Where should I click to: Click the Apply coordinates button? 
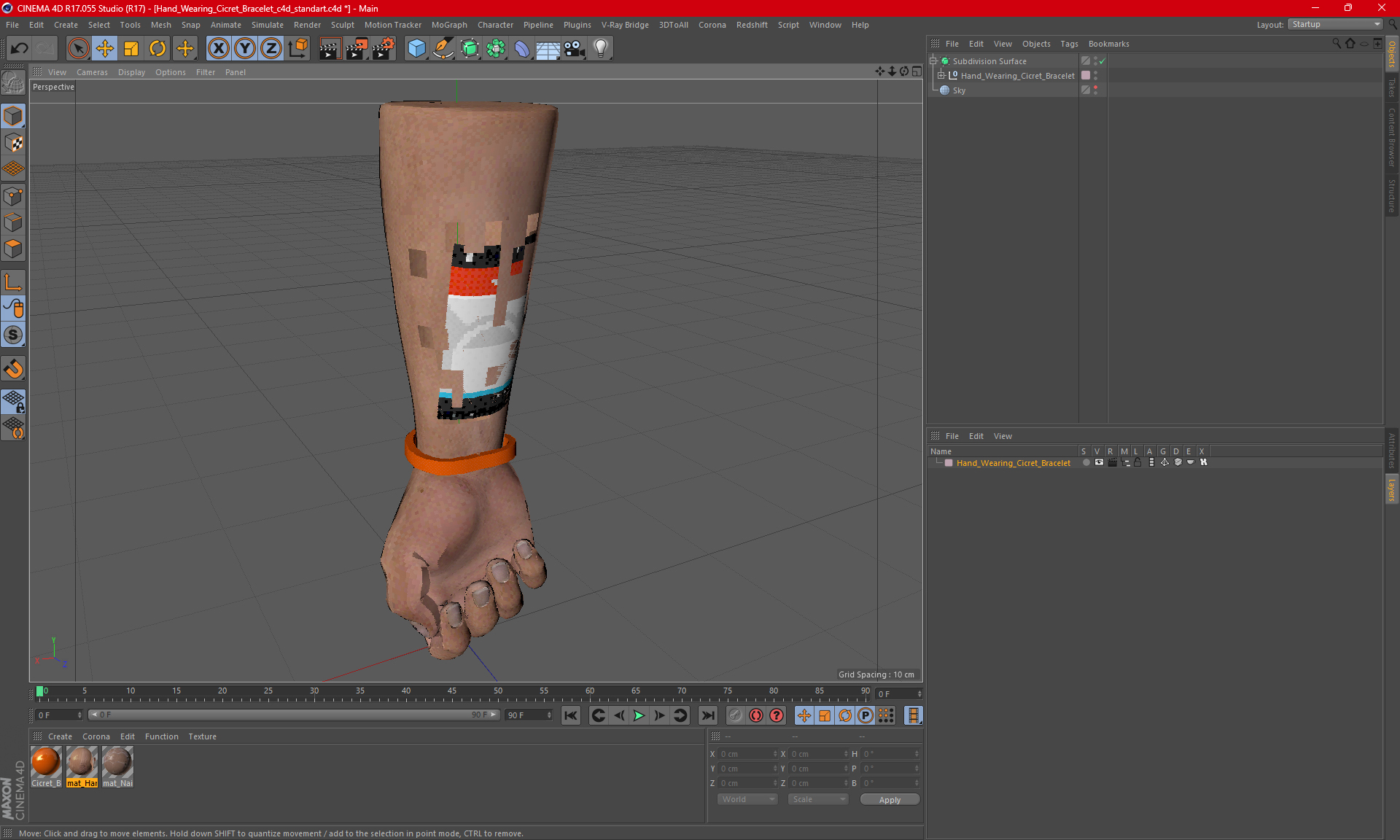coord(890,800)
